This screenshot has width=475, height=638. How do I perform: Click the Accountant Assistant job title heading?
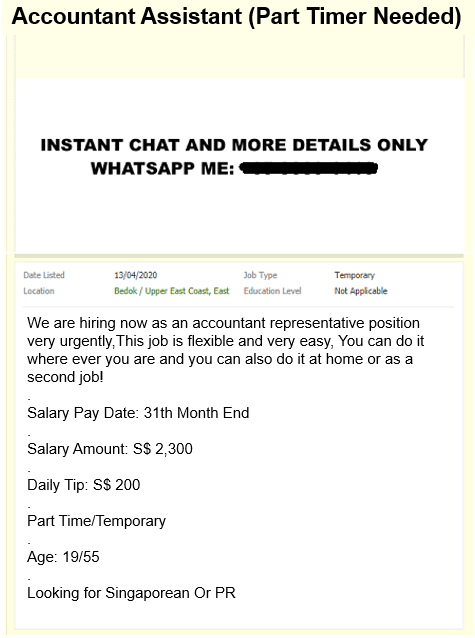[x=236, y=17]
